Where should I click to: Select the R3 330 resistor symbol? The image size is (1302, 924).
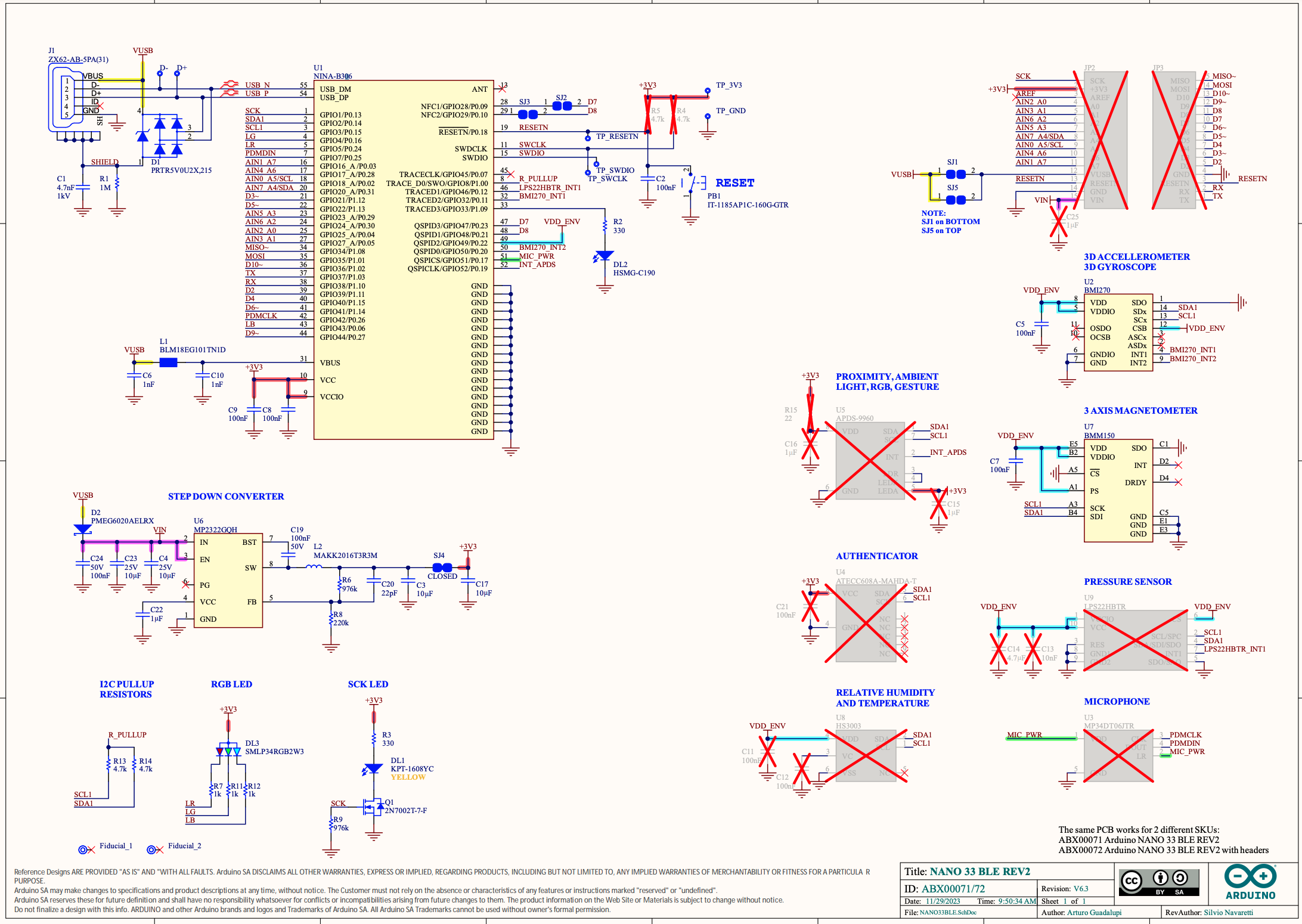point(373,739)
